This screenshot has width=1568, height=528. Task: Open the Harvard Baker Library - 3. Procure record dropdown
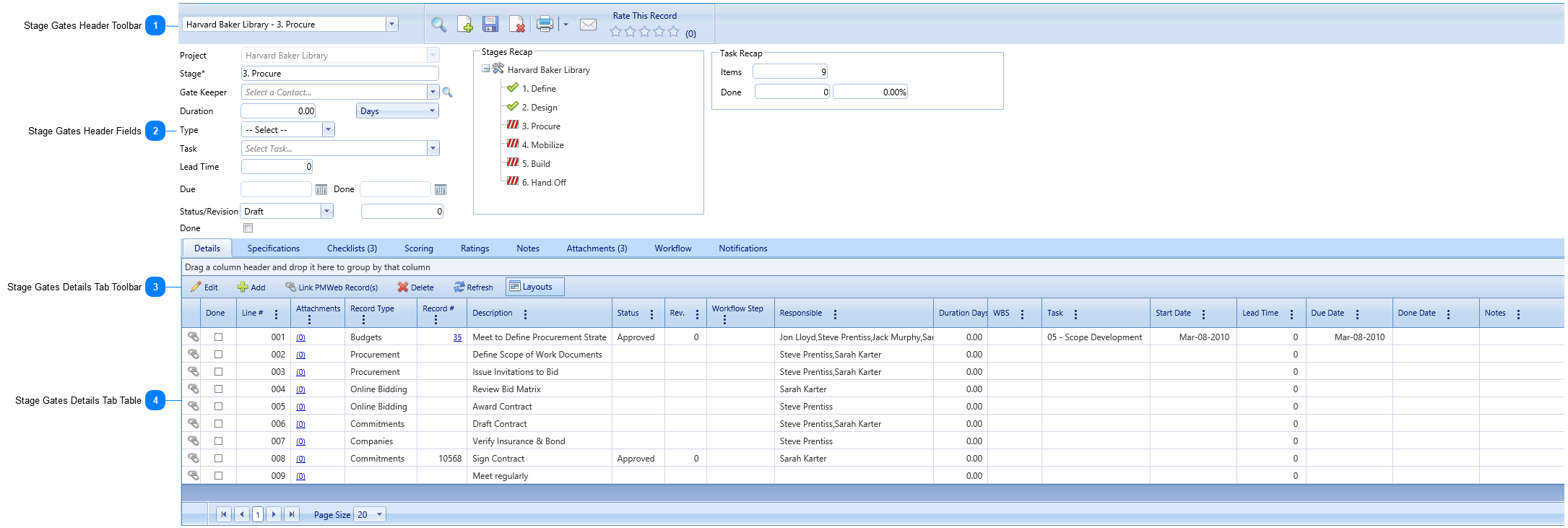(x=391, y=25)
